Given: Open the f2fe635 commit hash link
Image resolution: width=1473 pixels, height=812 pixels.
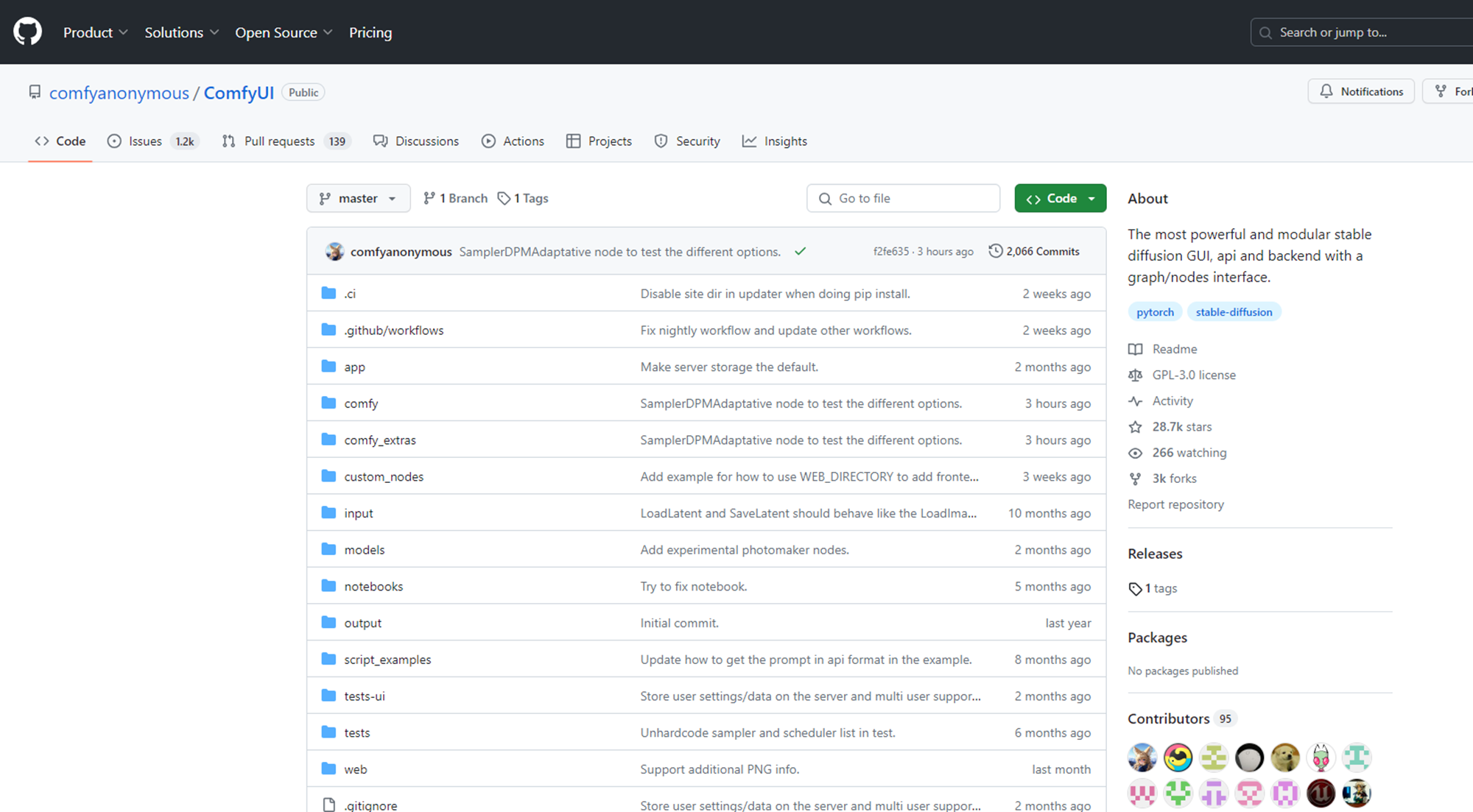Looking at the screenshot, I should click(x=891, y=252).
